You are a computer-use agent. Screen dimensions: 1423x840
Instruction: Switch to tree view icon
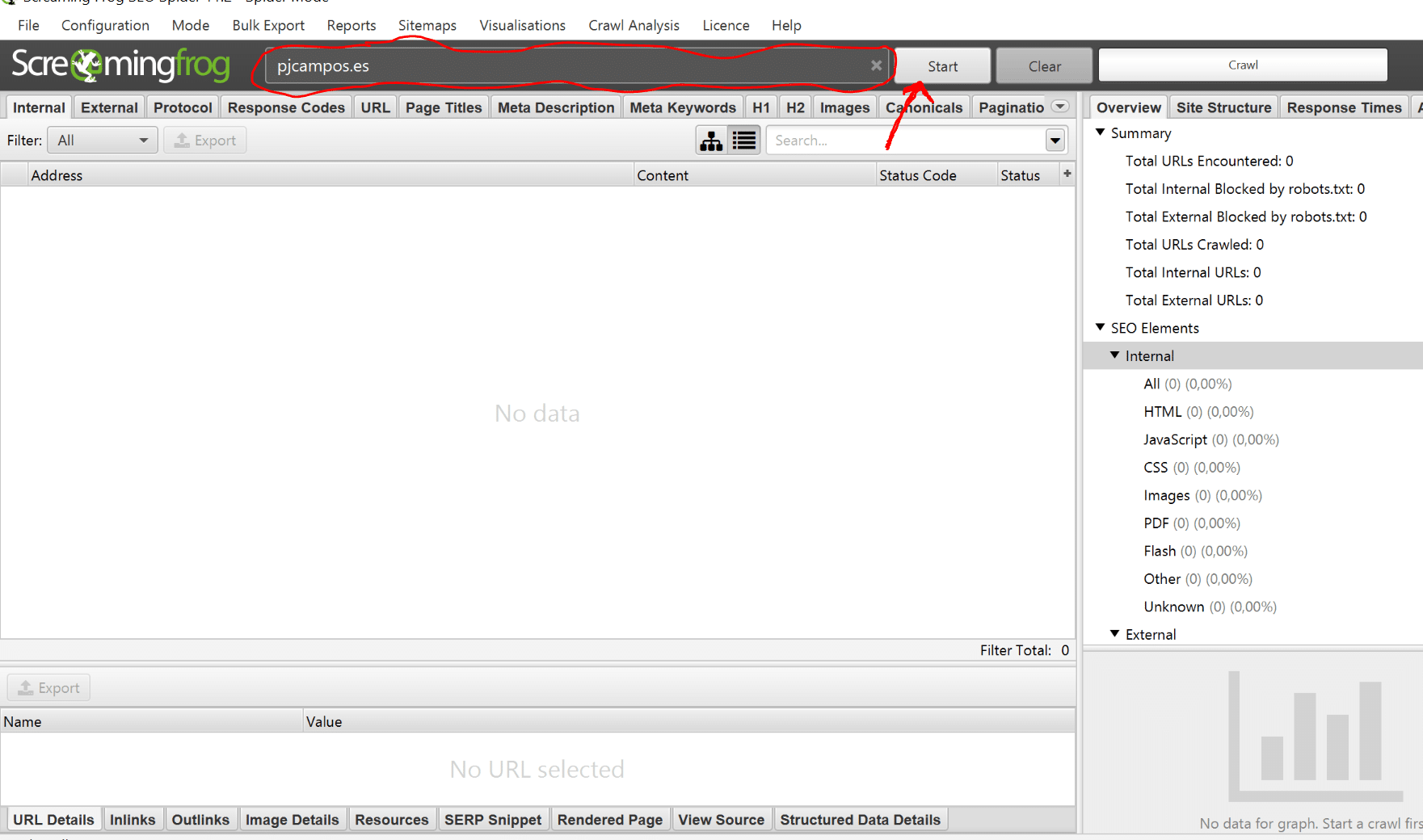(711, 141)
